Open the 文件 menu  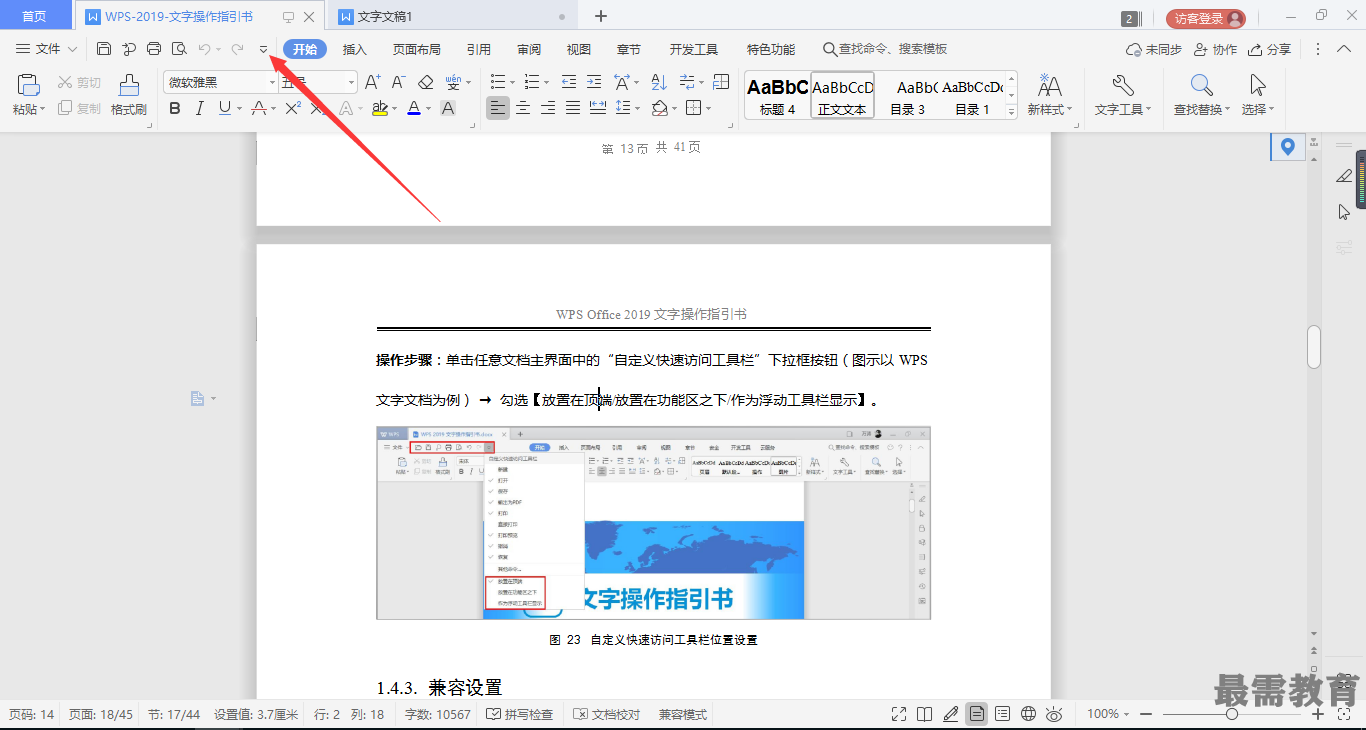pyautogui.click(x=47, y=48)
